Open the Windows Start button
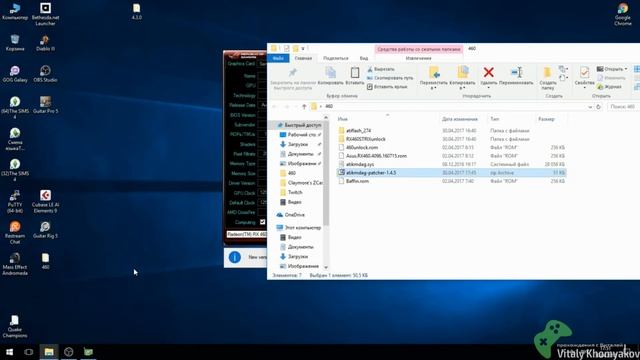The height and width of the screenshot is (360, 640). (x=9, y=352)
